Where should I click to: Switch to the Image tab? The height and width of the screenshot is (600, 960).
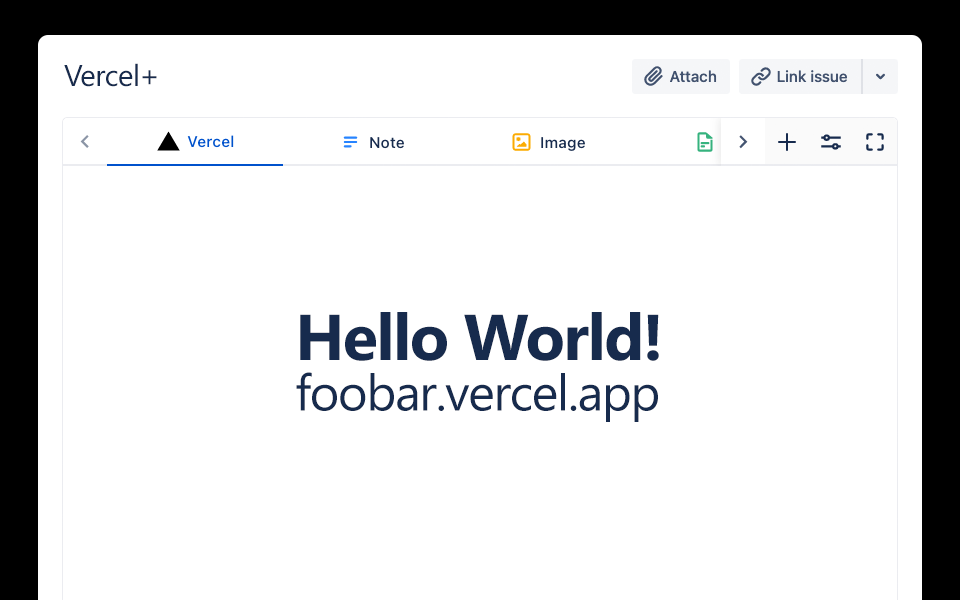click(x=548, y=142)
